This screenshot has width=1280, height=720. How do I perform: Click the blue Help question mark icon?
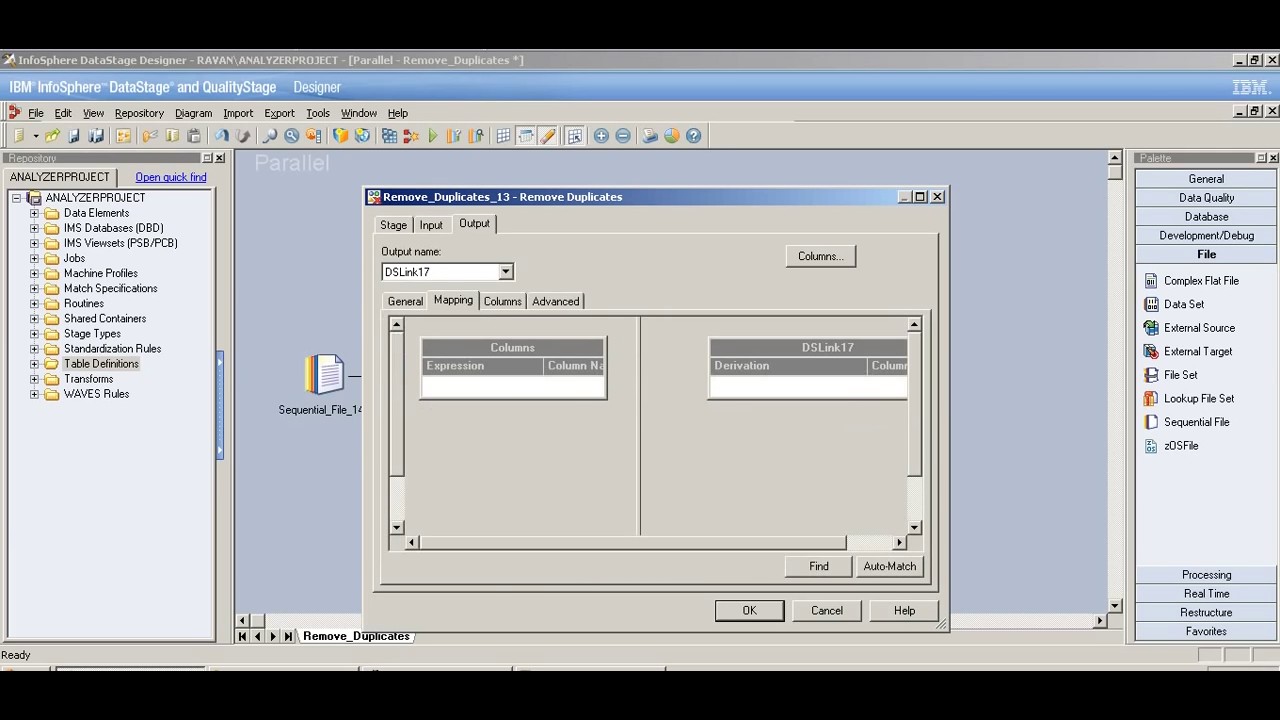694,136
